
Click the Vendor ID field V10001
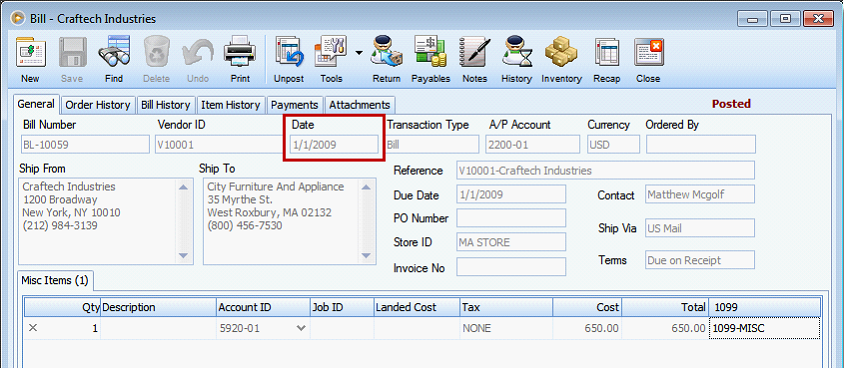pyautogui.click(x=219, y=144)
